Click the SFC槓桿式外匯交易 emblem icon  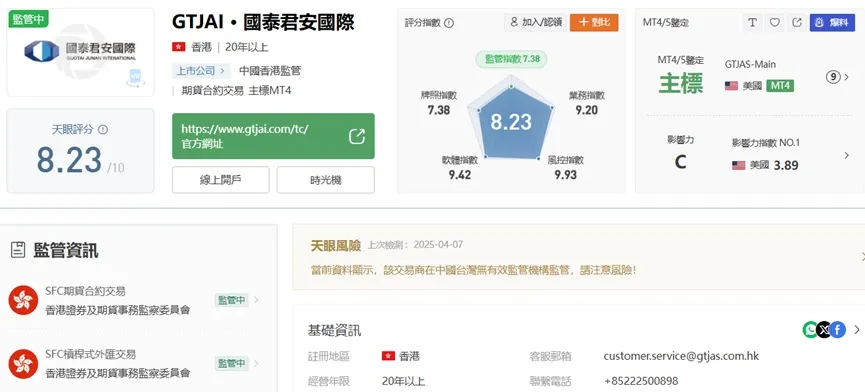click(x=23, y=364)
